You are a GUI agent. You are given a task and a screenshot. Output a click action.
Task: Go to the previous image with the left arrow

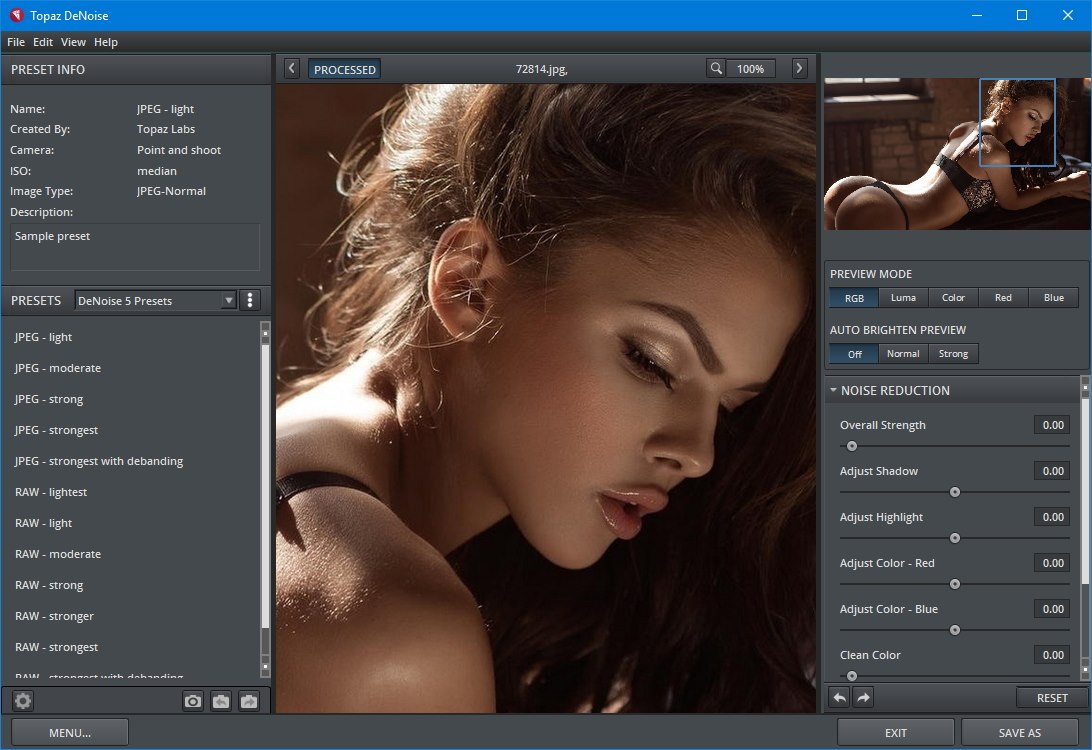pyautogui.click(x=291, y=69)
